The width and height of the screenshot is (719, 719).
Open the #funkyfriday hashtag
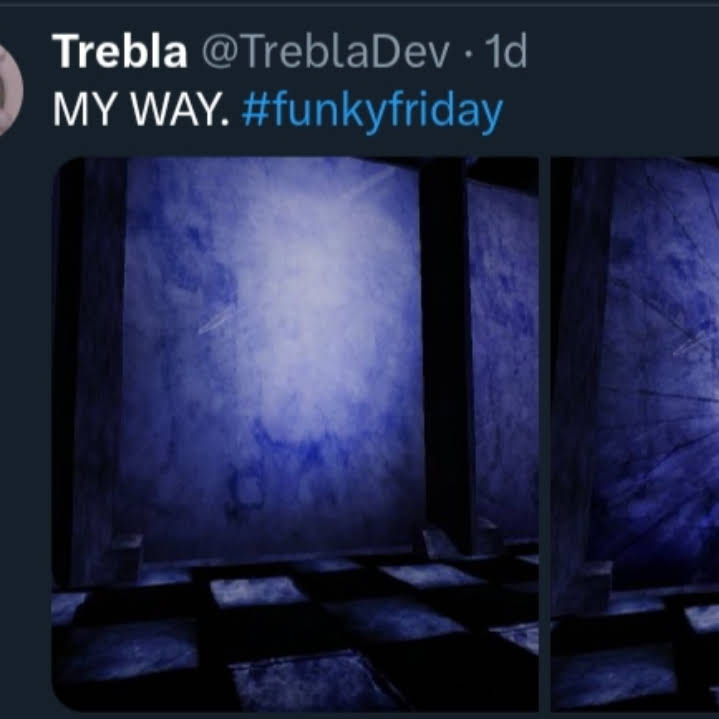click(372, 111)
